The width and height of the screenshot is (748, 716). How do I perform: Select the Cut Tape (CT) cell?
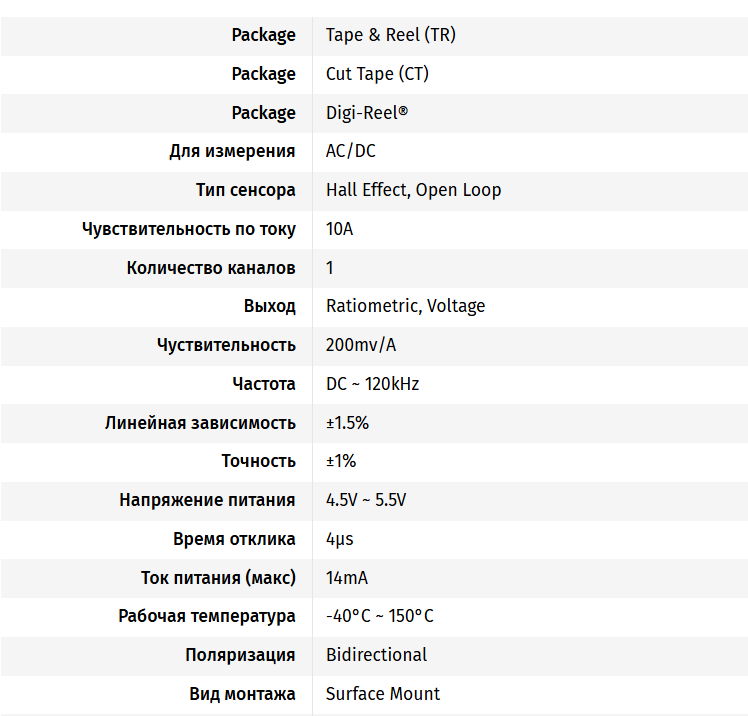click(377, 74)
